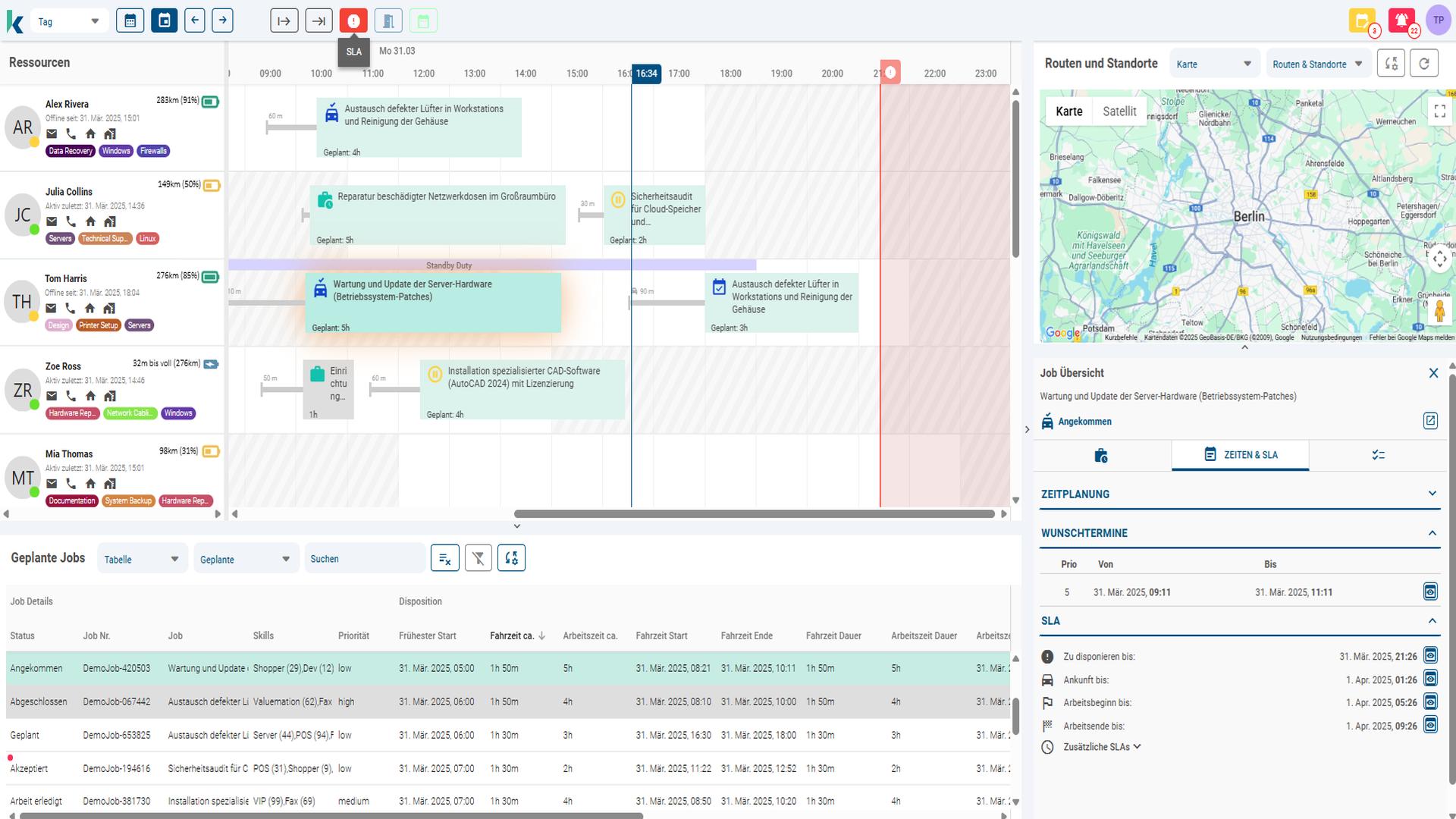Open the yellow calendar notifications icon
This screenshot has height=819, width=1456.
pyautogui.click(x=1362, y=20)
